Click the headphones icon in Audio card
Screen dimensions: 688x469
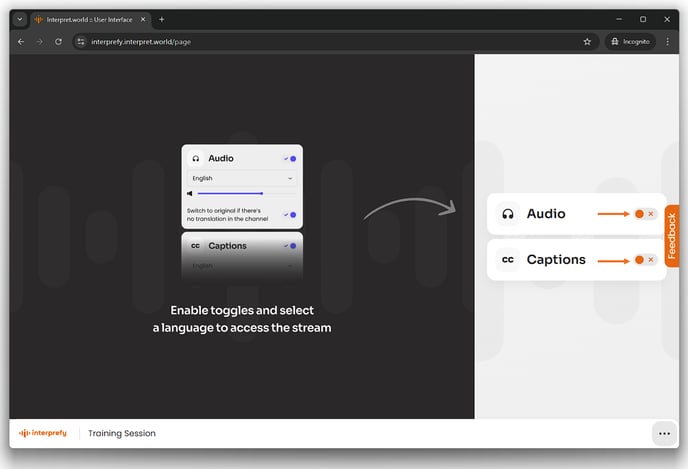pyautogui.click(x=508, y=214)
